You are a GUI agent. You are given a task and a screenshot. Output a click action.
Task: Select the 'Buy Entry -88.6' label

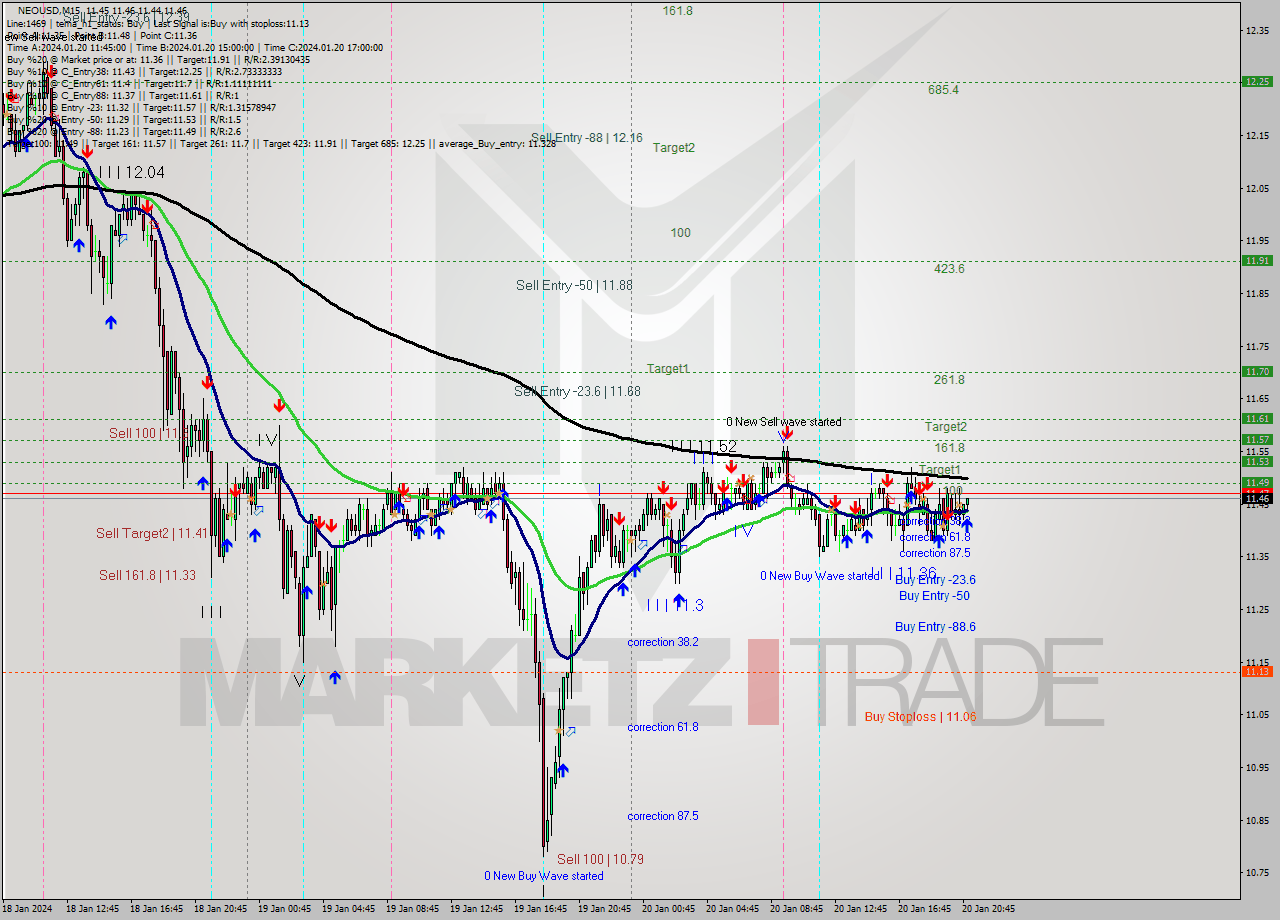tap(935, 627)
